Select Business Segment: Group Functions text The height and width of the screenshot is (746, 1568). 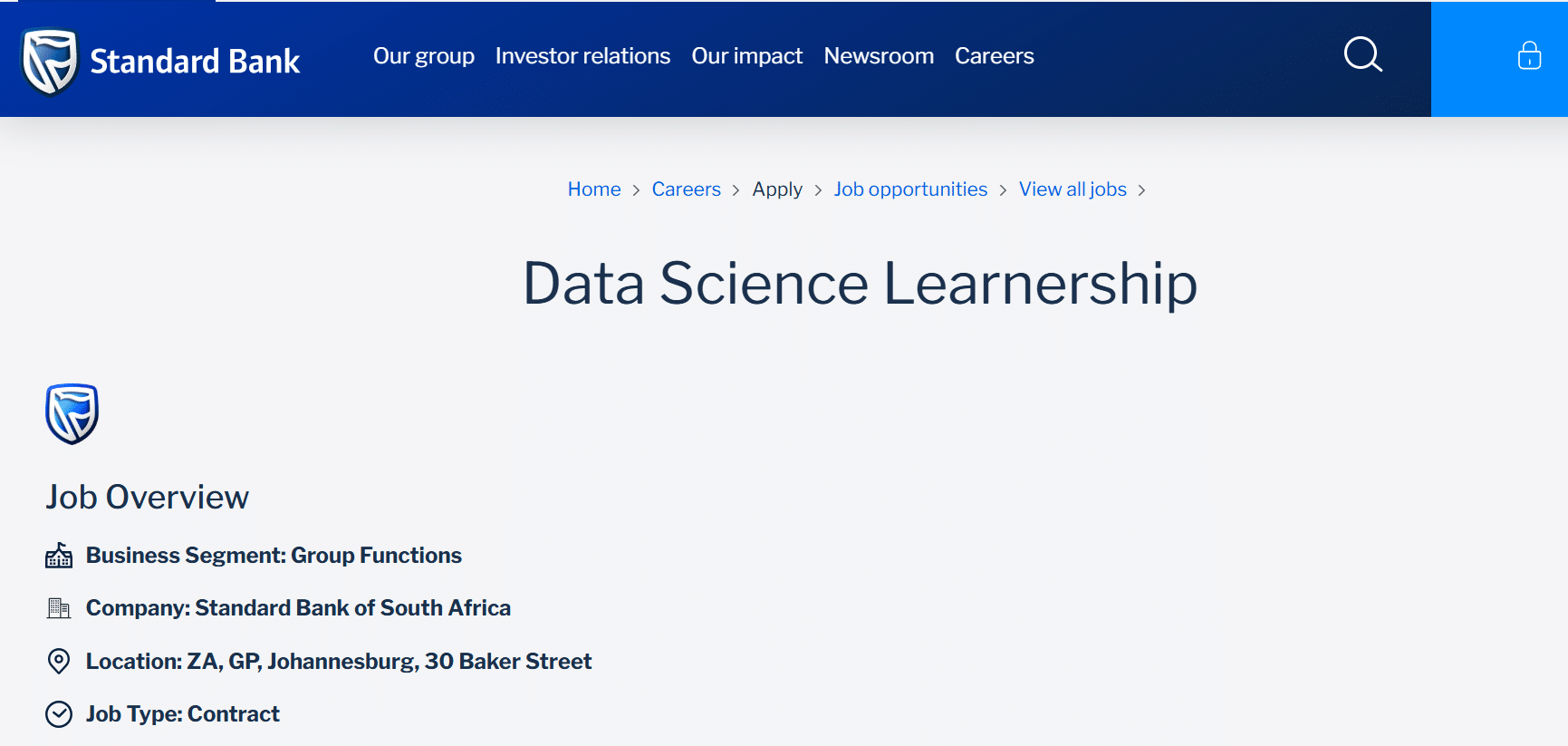(x=274, y=556)
